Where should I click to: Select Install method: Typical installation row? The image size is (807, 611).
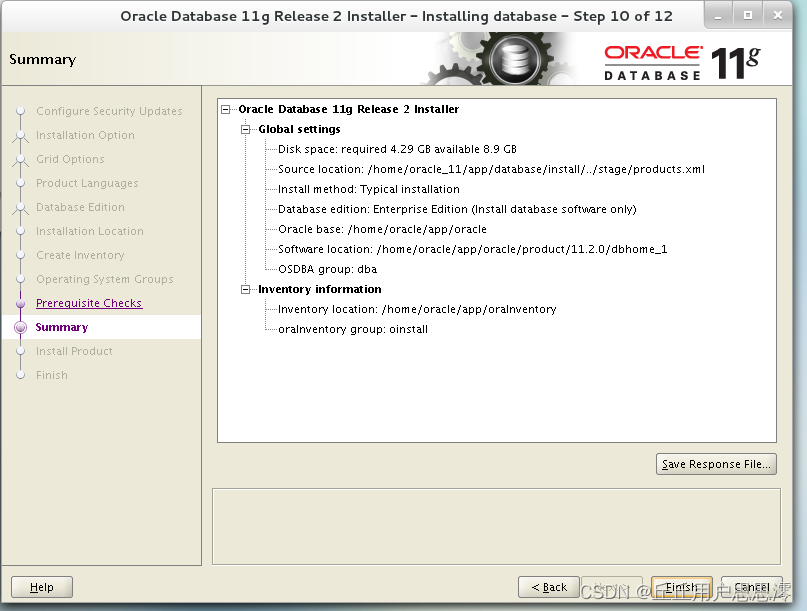[369, 189]
